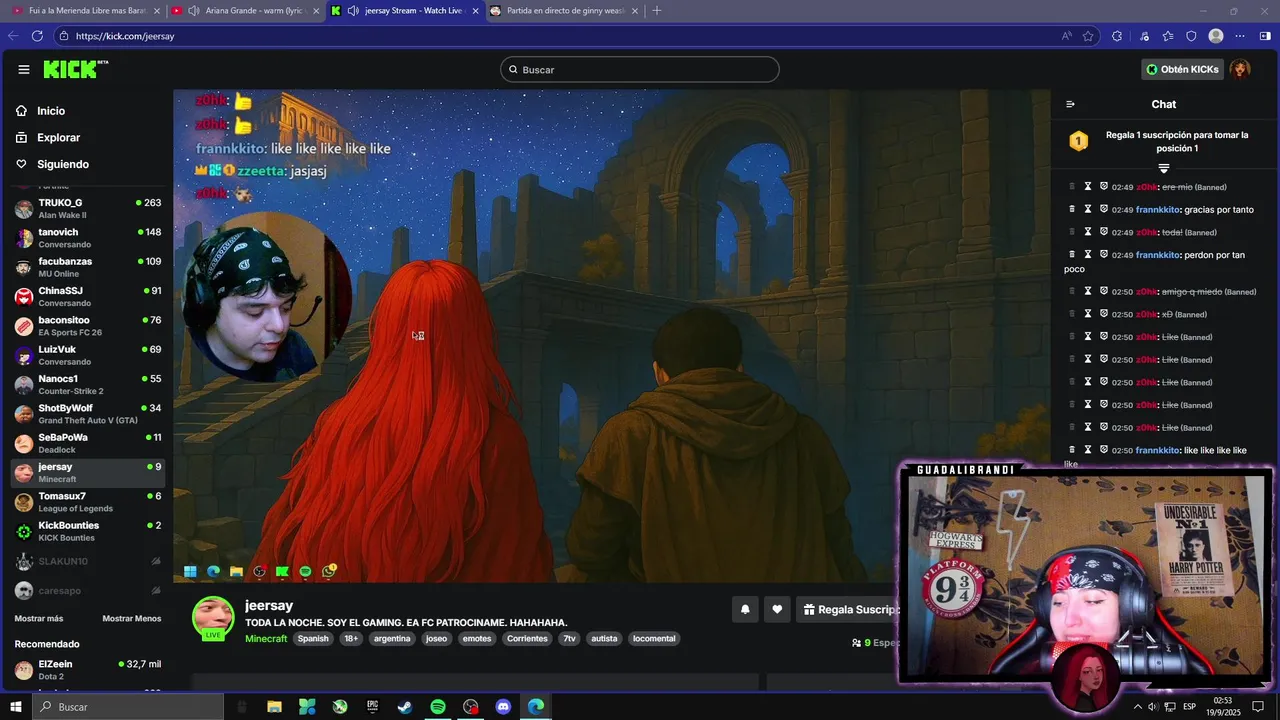Click the Windows Start button

[15, 707]
